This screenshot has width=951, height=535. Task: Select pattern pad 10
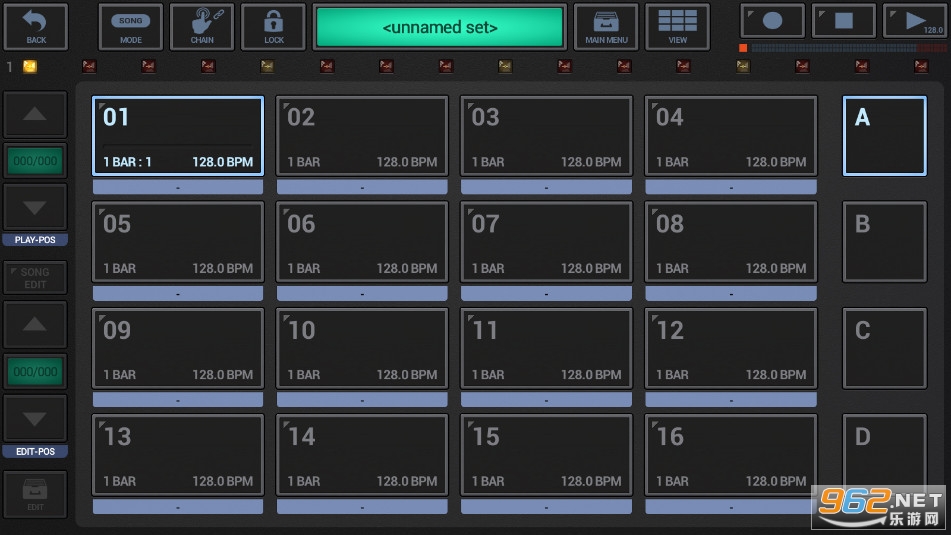(x=362, y=348)
